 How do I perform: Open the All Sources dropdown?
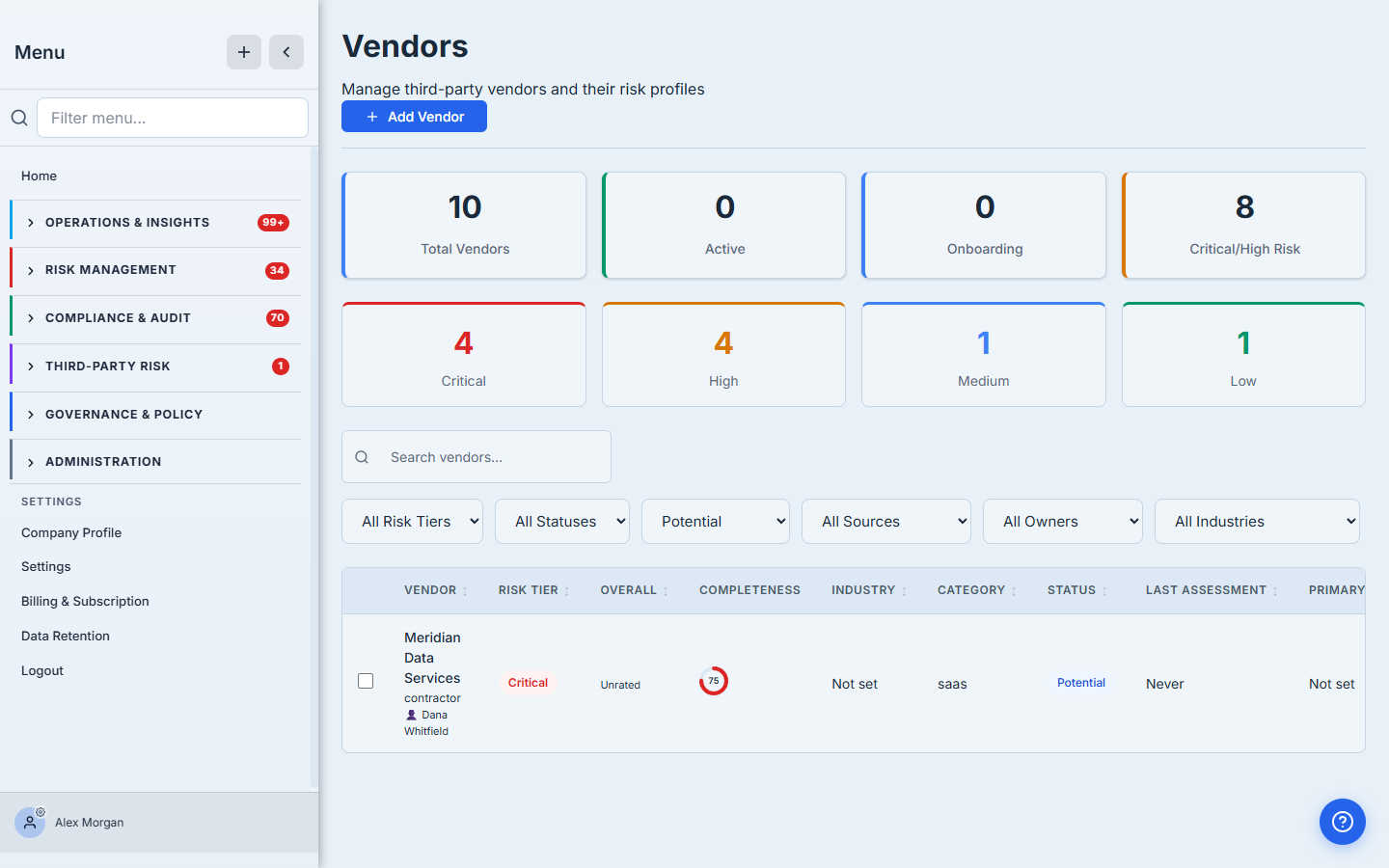(x=886, y=521)
